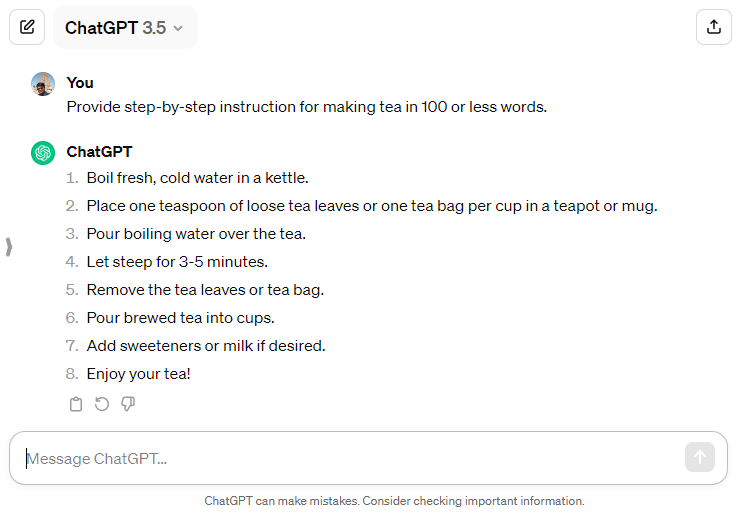Click the "You" sender name
This screenshot has width=744, height=514.
[80, 83]
